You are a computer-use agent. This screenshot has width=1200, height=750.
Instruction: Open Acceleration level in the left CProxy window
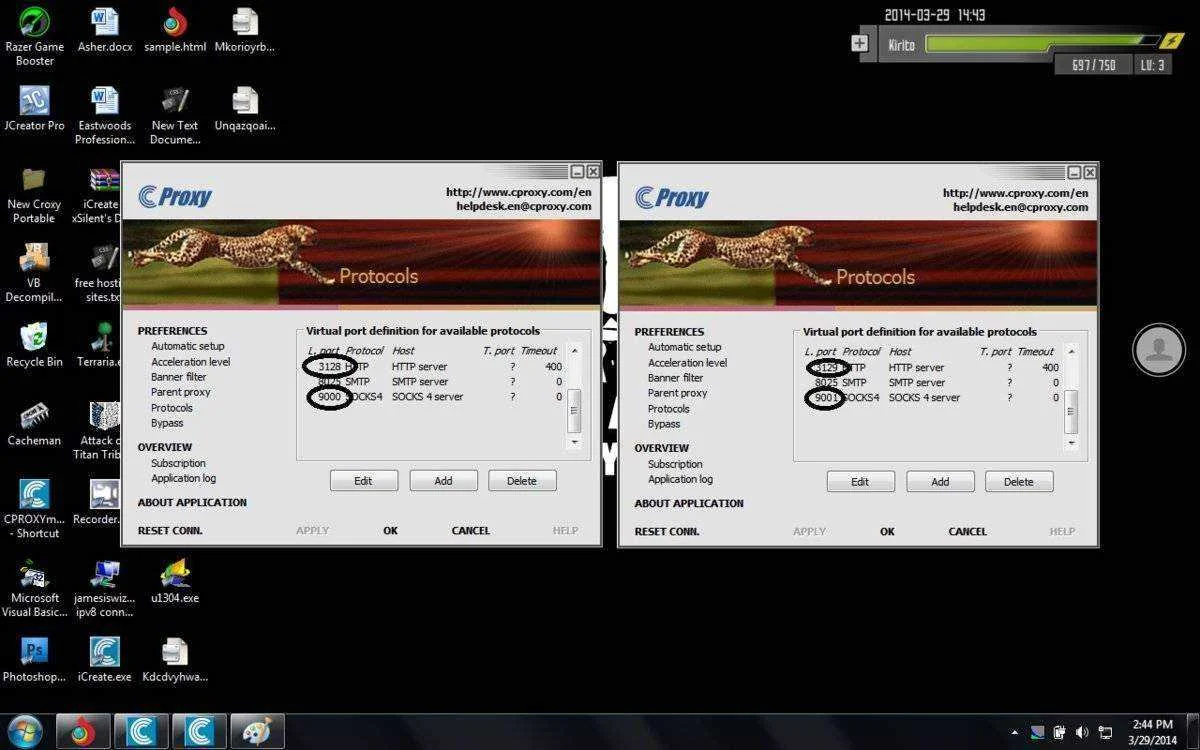pyautogui.click(x=191, y=362)
